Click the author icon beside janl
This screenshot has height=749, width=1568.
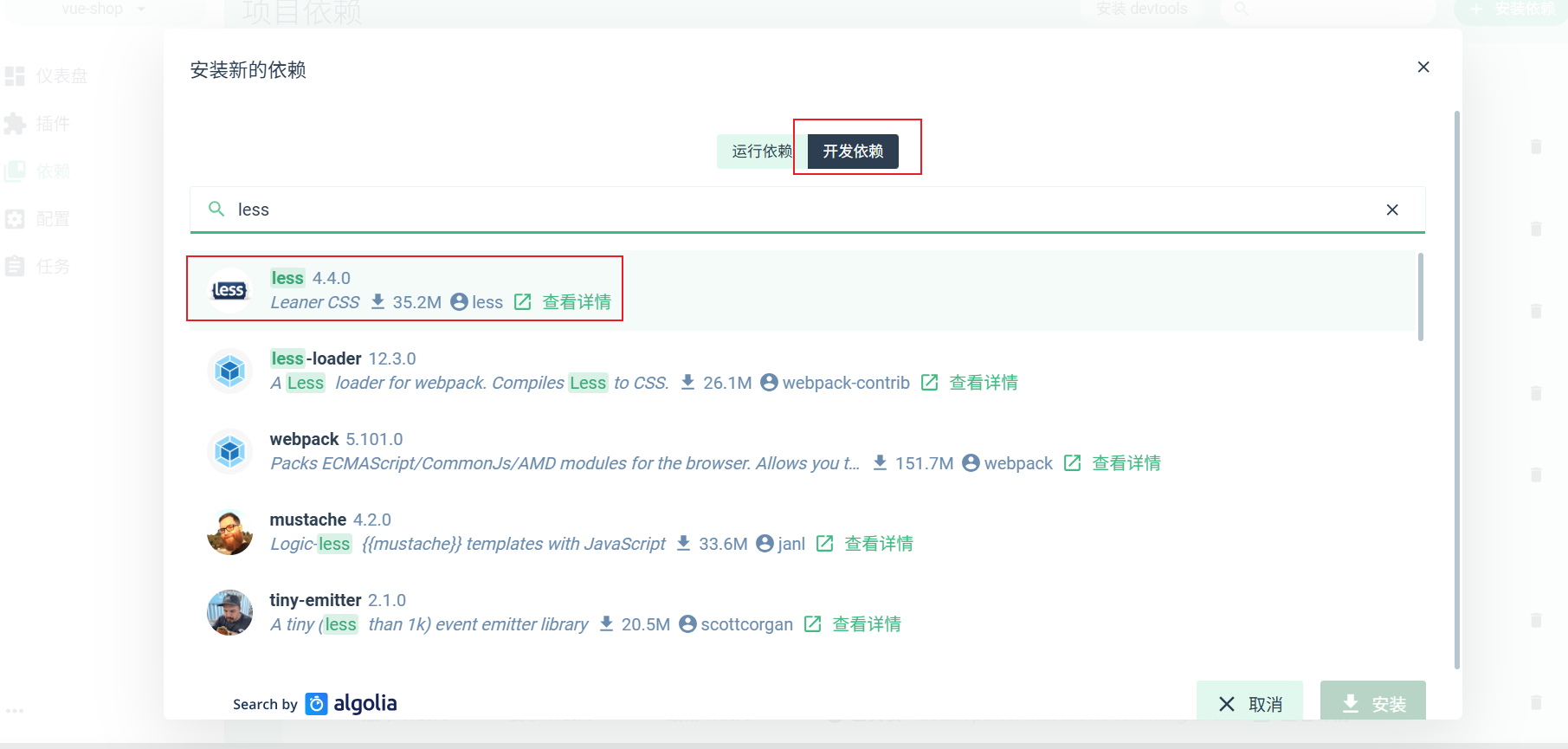(765, 543)
